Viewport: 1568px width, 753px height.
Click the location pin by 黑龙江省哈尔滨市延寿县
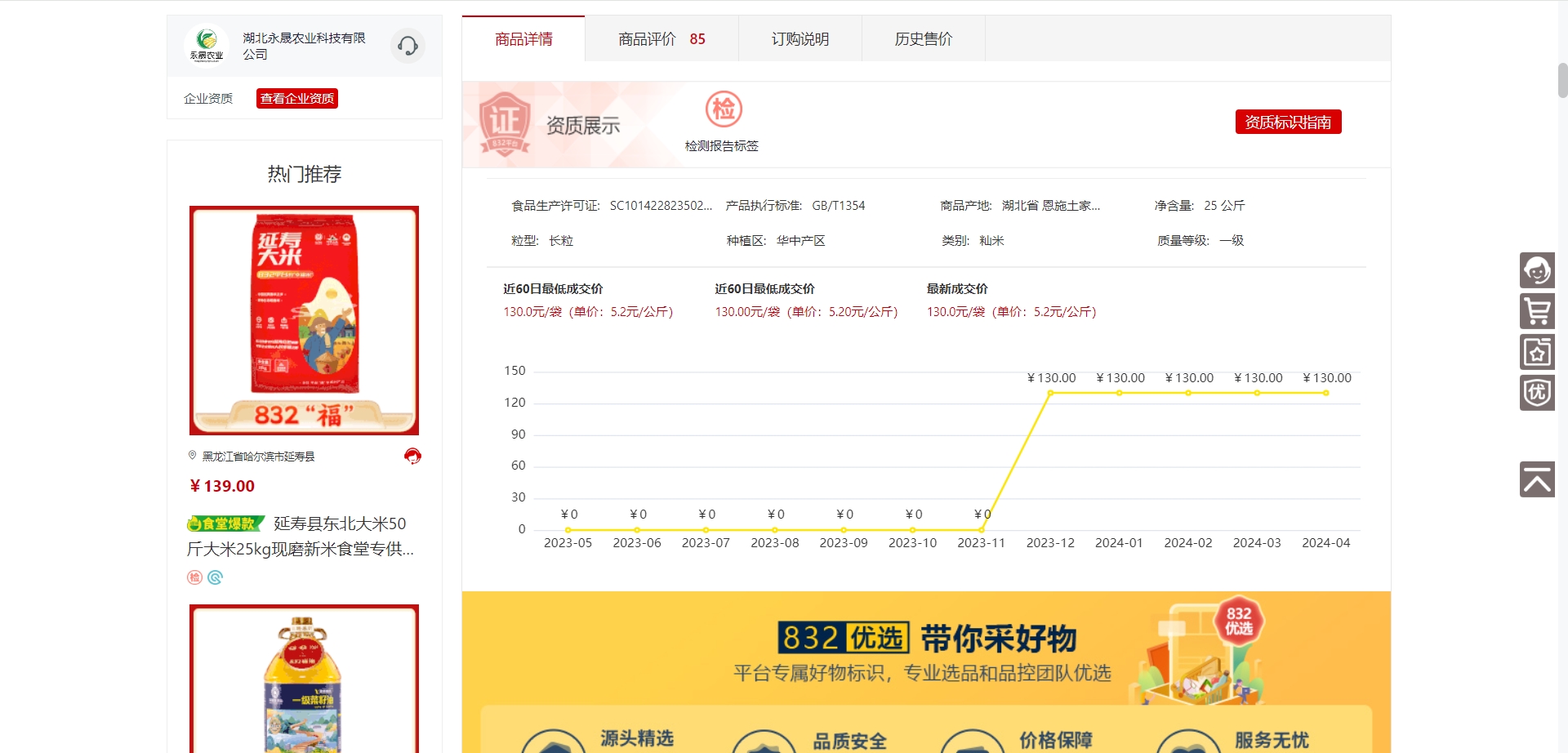pos(193,456)
